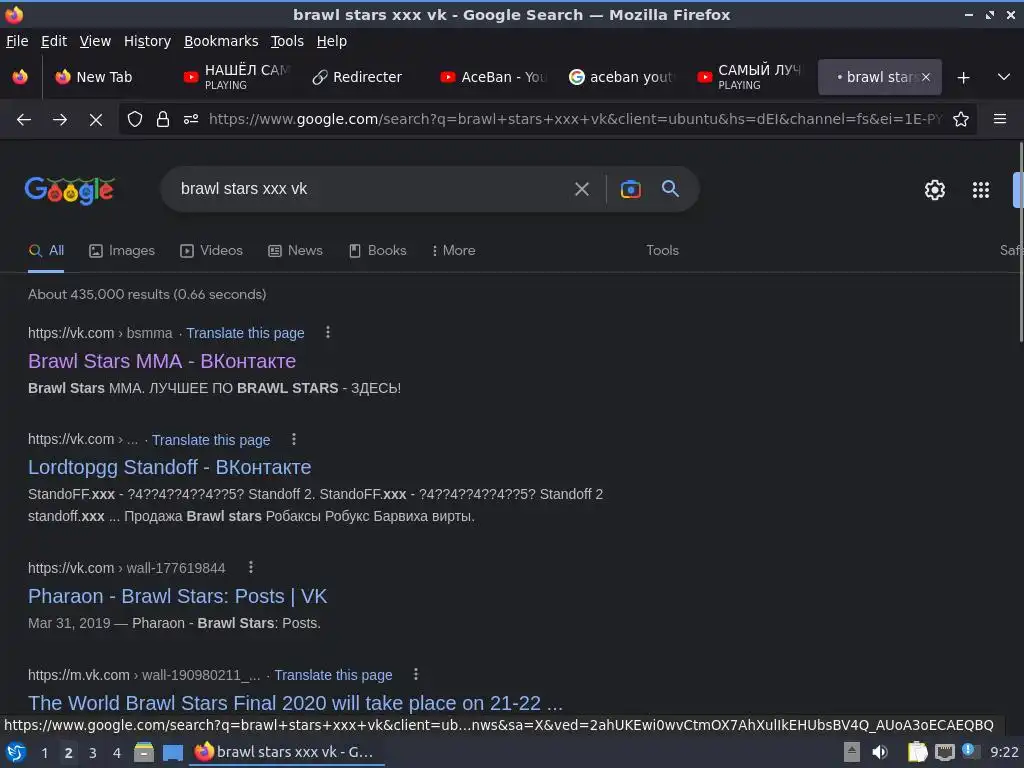Open Brawl Stars MMA - ВКонтакте result
Screen dimensions: 1024x768
coord(162,361)
